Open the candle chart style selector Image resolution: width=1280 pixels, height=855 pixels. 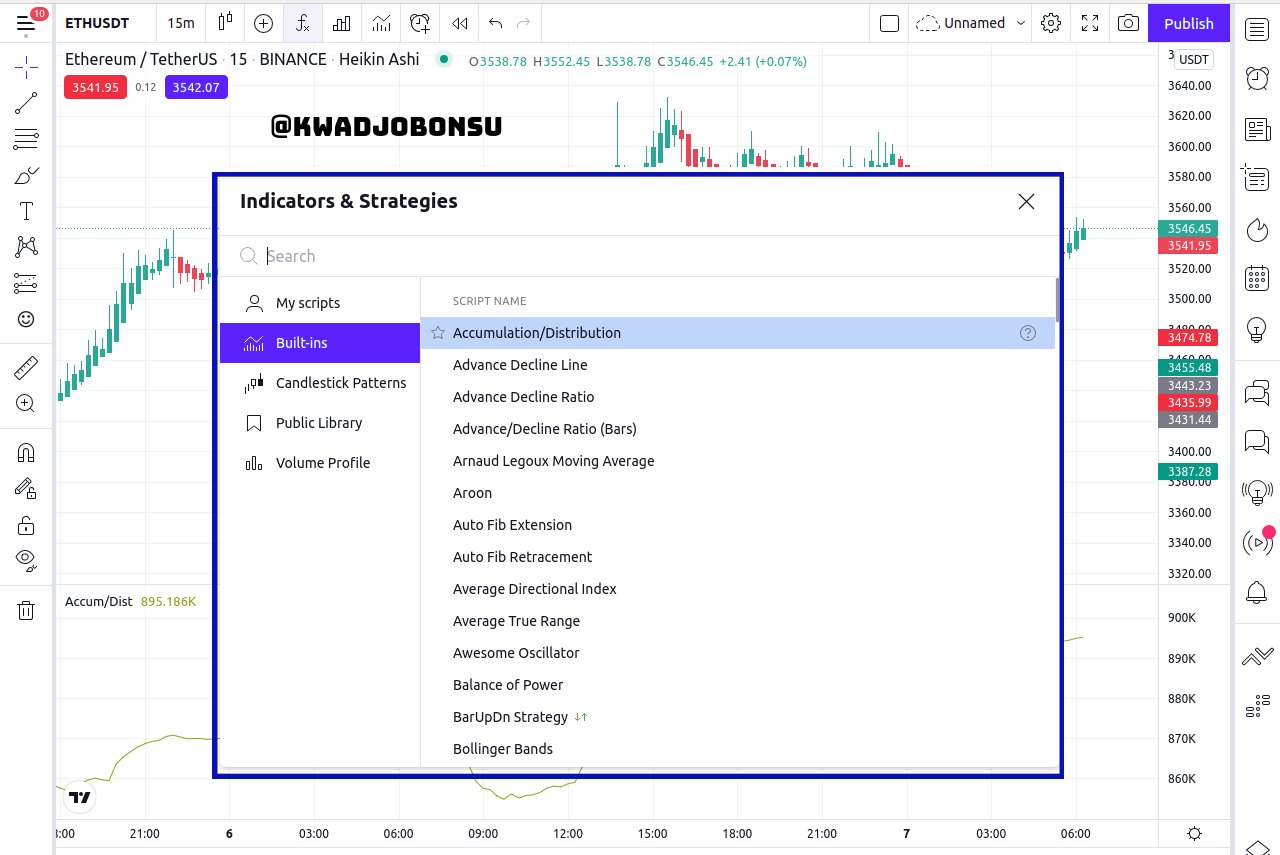(x=225, y=22)
